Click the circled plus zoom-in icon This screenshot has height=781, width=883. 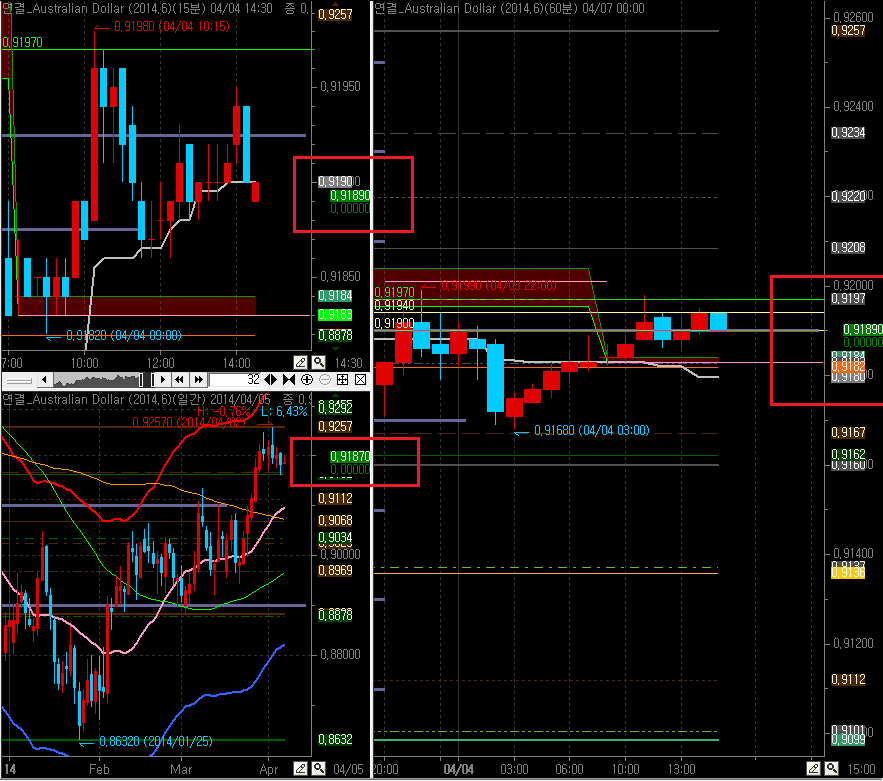306,380
